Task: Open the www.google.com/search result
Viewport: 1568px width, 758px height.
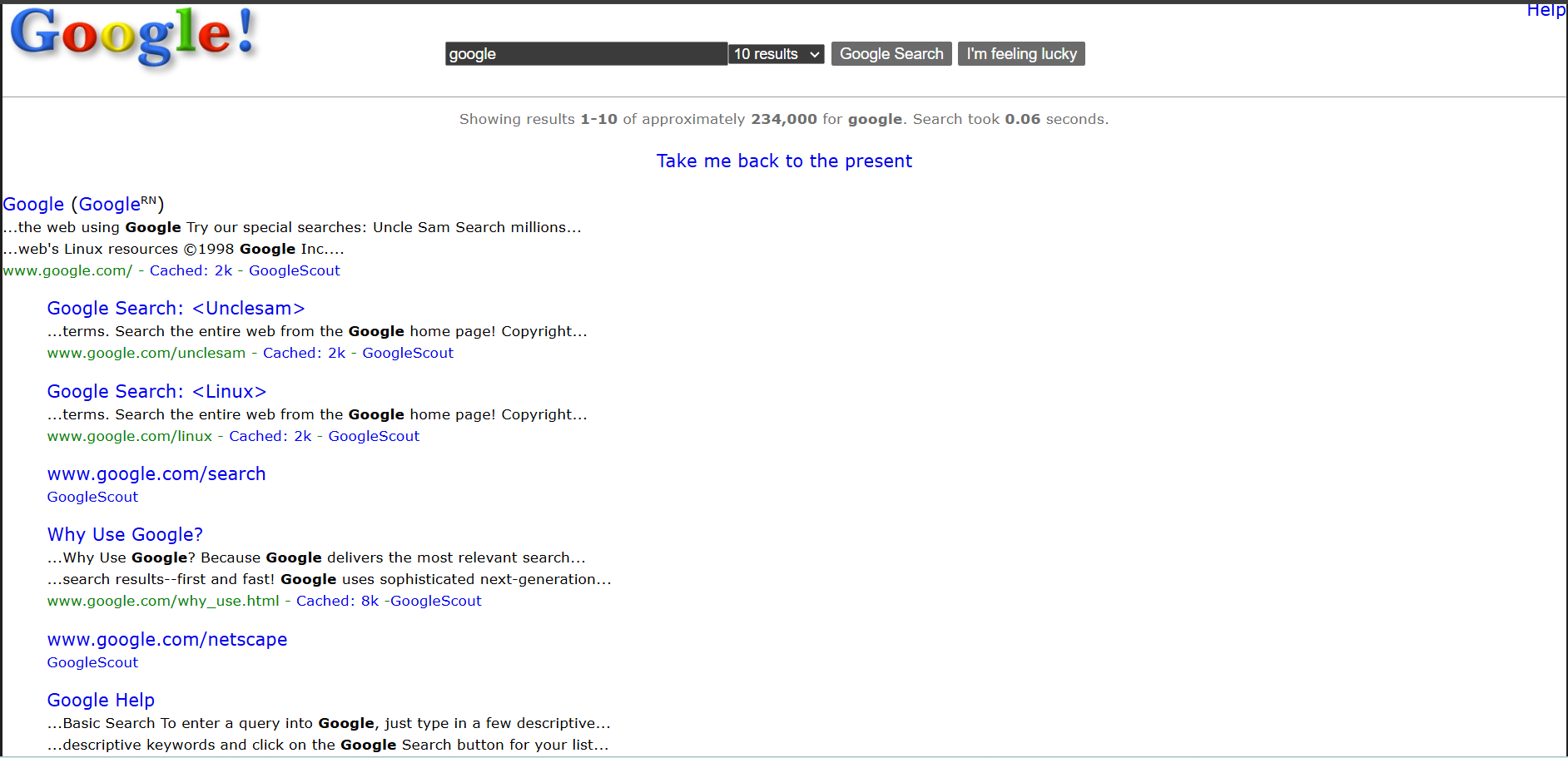Action: [156, 473]
